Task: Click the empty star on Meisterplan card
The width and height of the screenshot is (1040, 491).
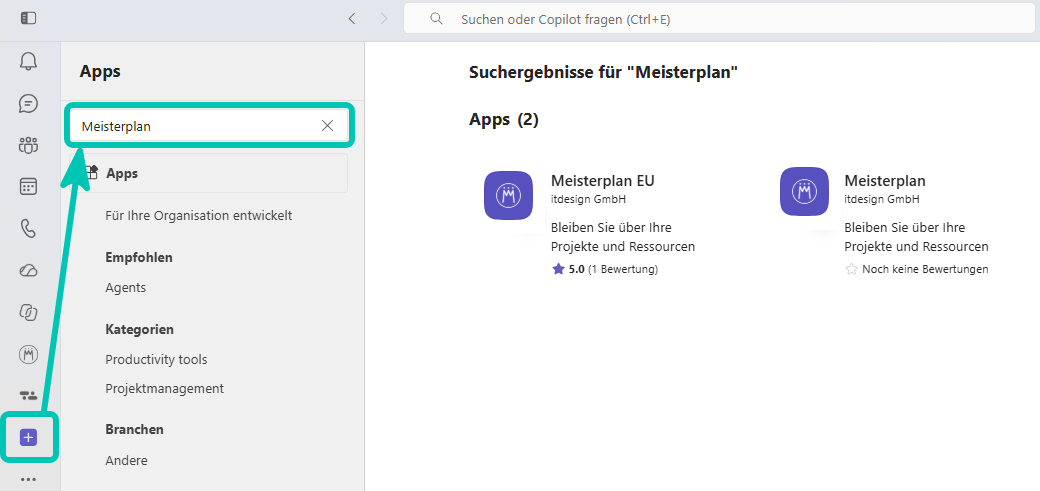Action: (852, 269)
